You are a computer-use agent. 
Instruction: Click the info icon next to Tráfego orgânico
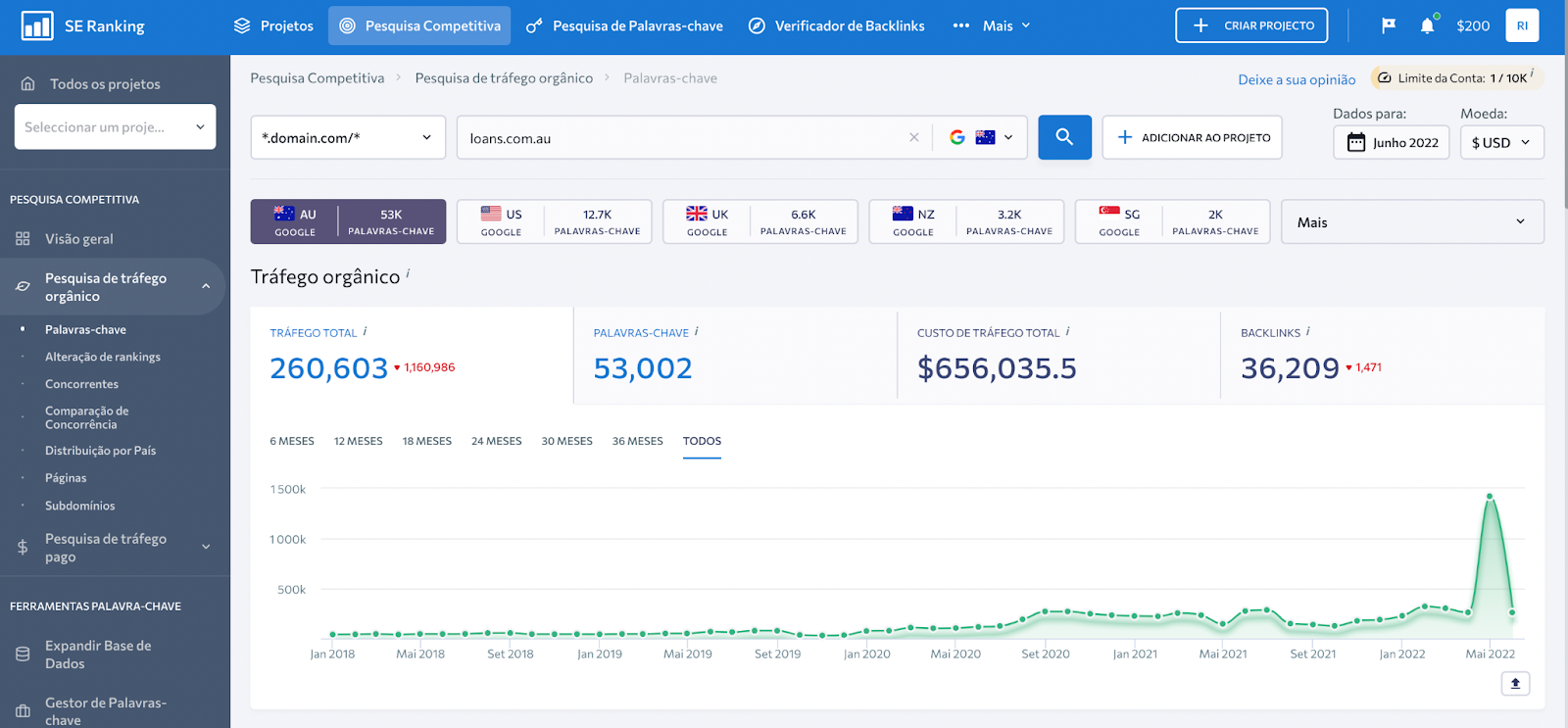tap(408, 274)
